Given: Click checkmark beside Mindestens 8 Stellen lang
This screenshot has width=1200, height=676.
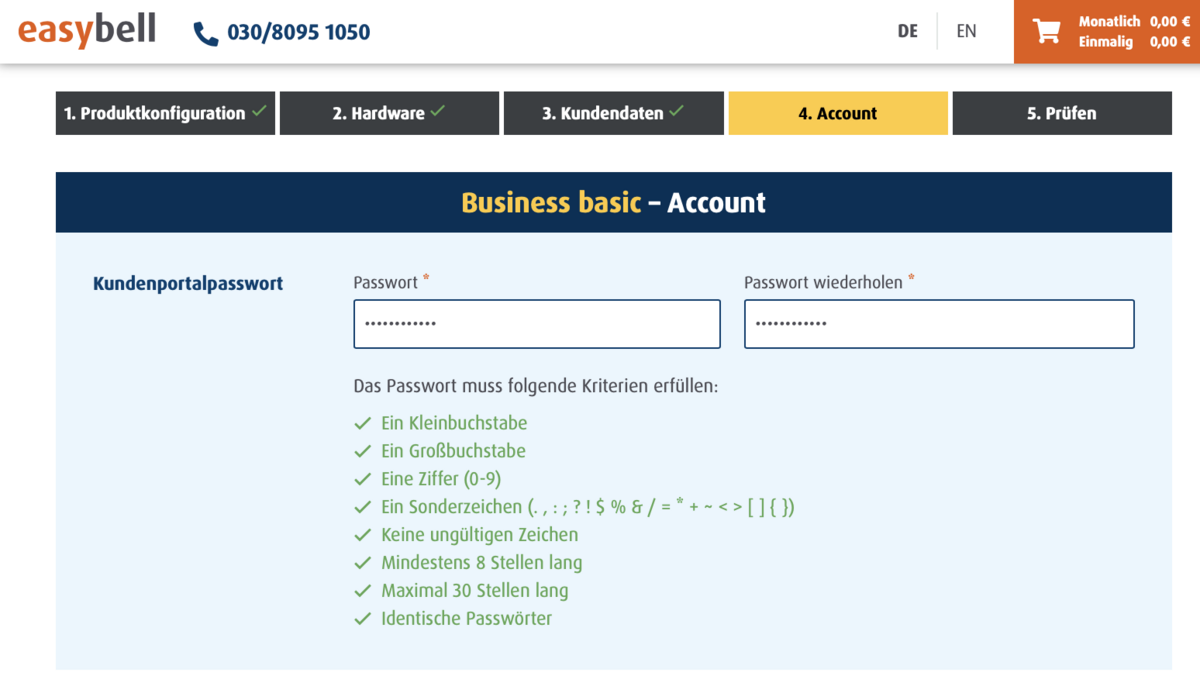Looking at the screenshot, I should pyautogui.click(x=363, y=563).
